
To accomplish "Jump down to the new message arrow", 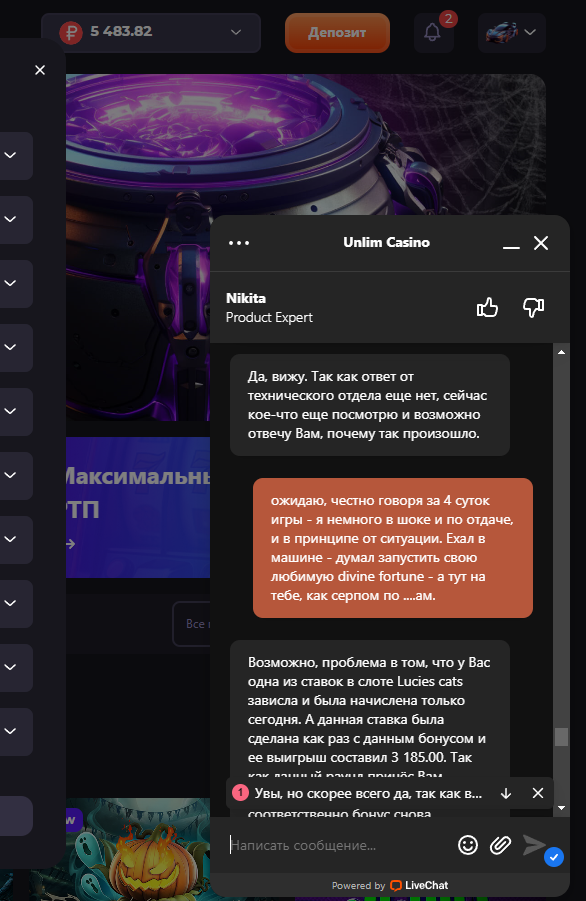I will (x=506, y=794).
